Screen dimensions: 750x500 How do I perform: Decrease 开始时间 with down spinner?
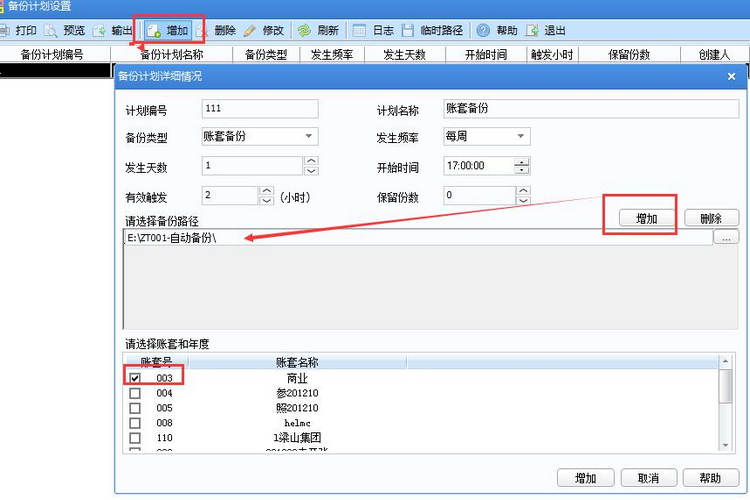point(522,170)
